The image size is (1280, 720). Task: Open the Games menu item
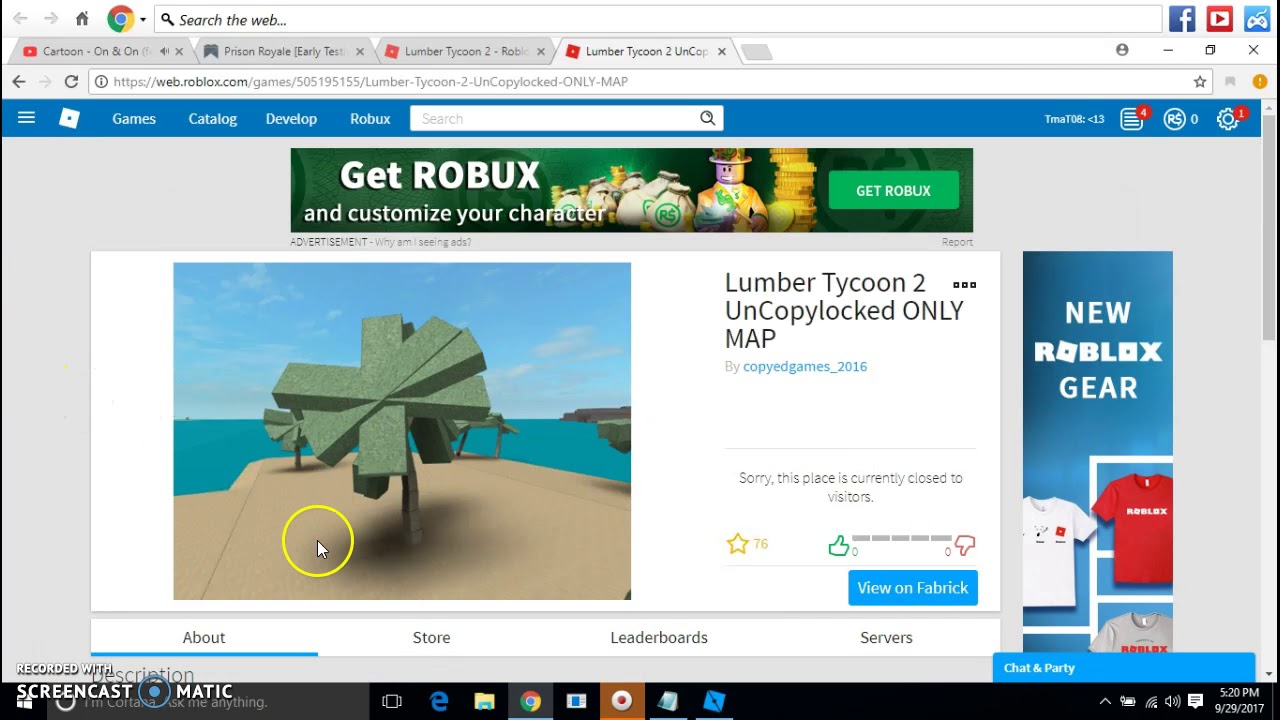pyautogui.click(x=134, y=119)
